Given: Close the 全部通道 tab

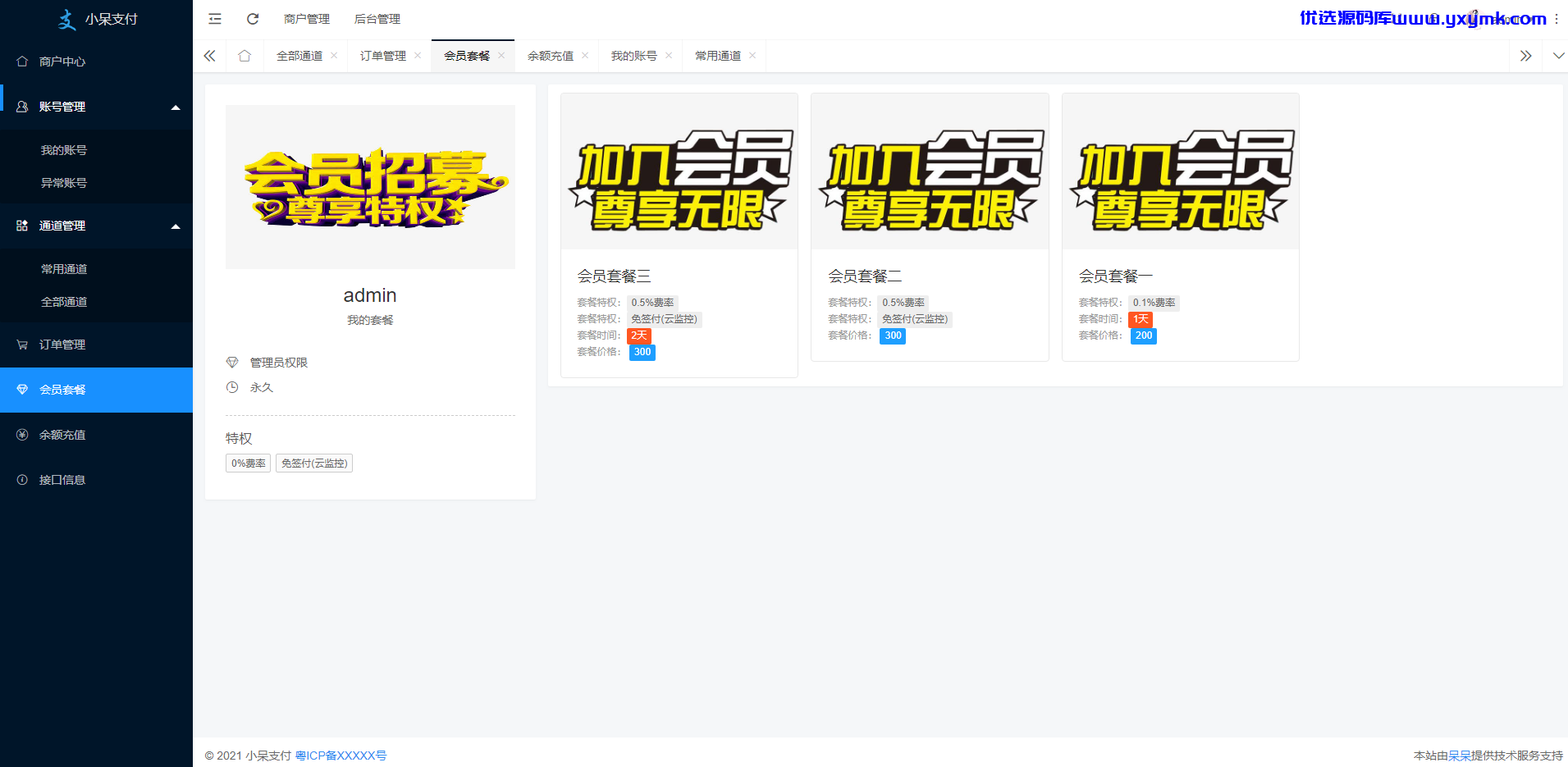Looking at the screenshot, I should click(334, 56).
